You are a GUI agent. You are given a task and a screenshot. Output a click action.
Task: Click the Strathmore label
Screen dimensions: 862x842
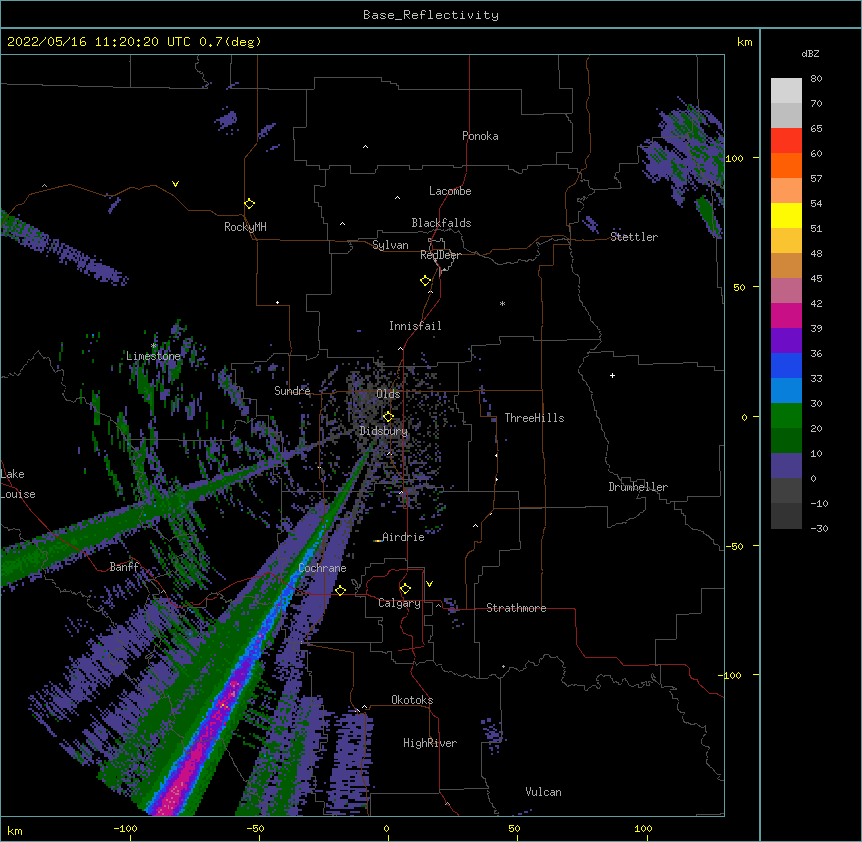pyautogui.click(x=516, y=608)
